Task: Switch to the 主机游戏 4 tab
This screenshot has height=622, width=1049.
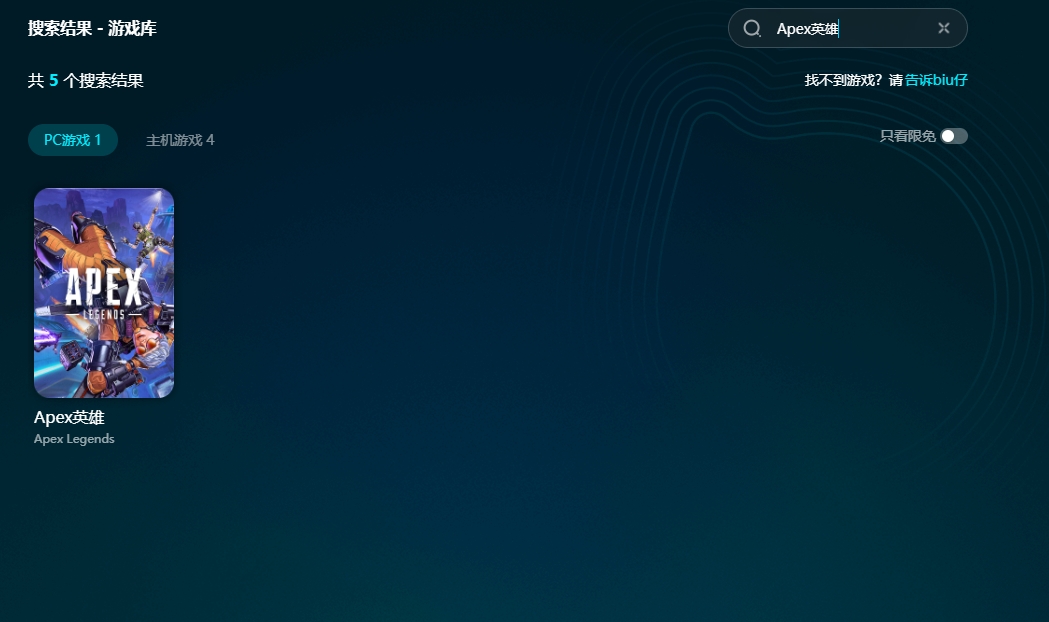Action: tap(180, 140)
